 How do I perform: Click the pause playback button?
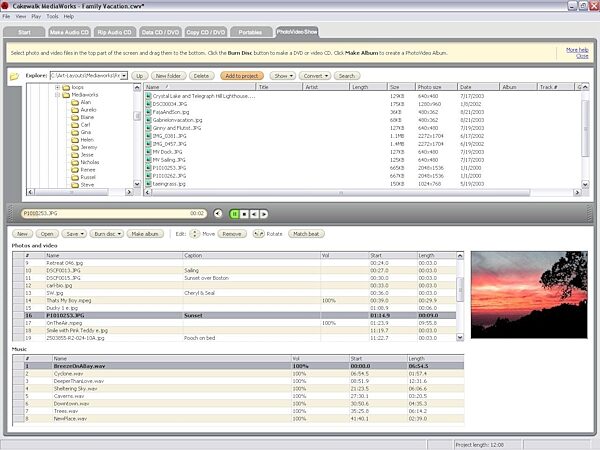234,214
